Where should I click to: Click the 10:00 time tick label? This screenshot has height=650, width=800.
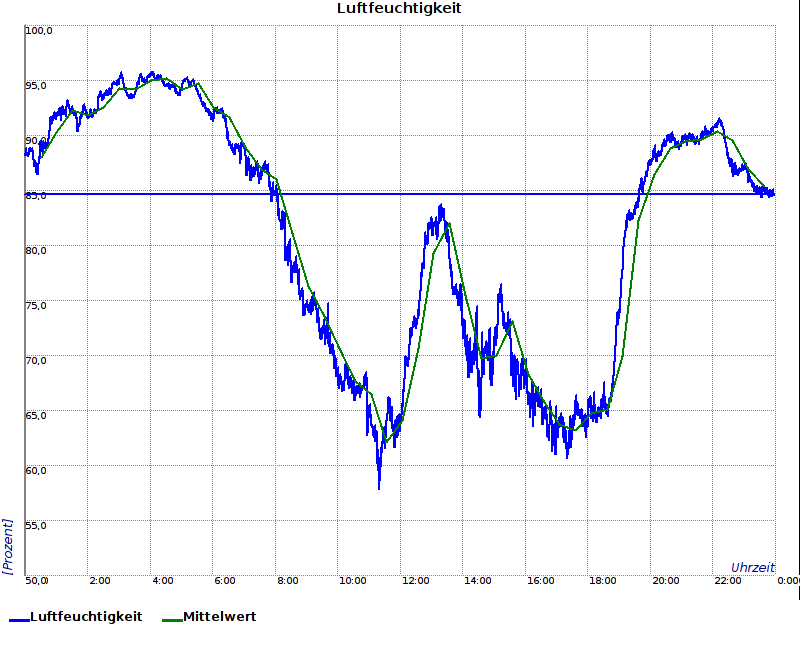pyautogui.click(x=353, y=581)
